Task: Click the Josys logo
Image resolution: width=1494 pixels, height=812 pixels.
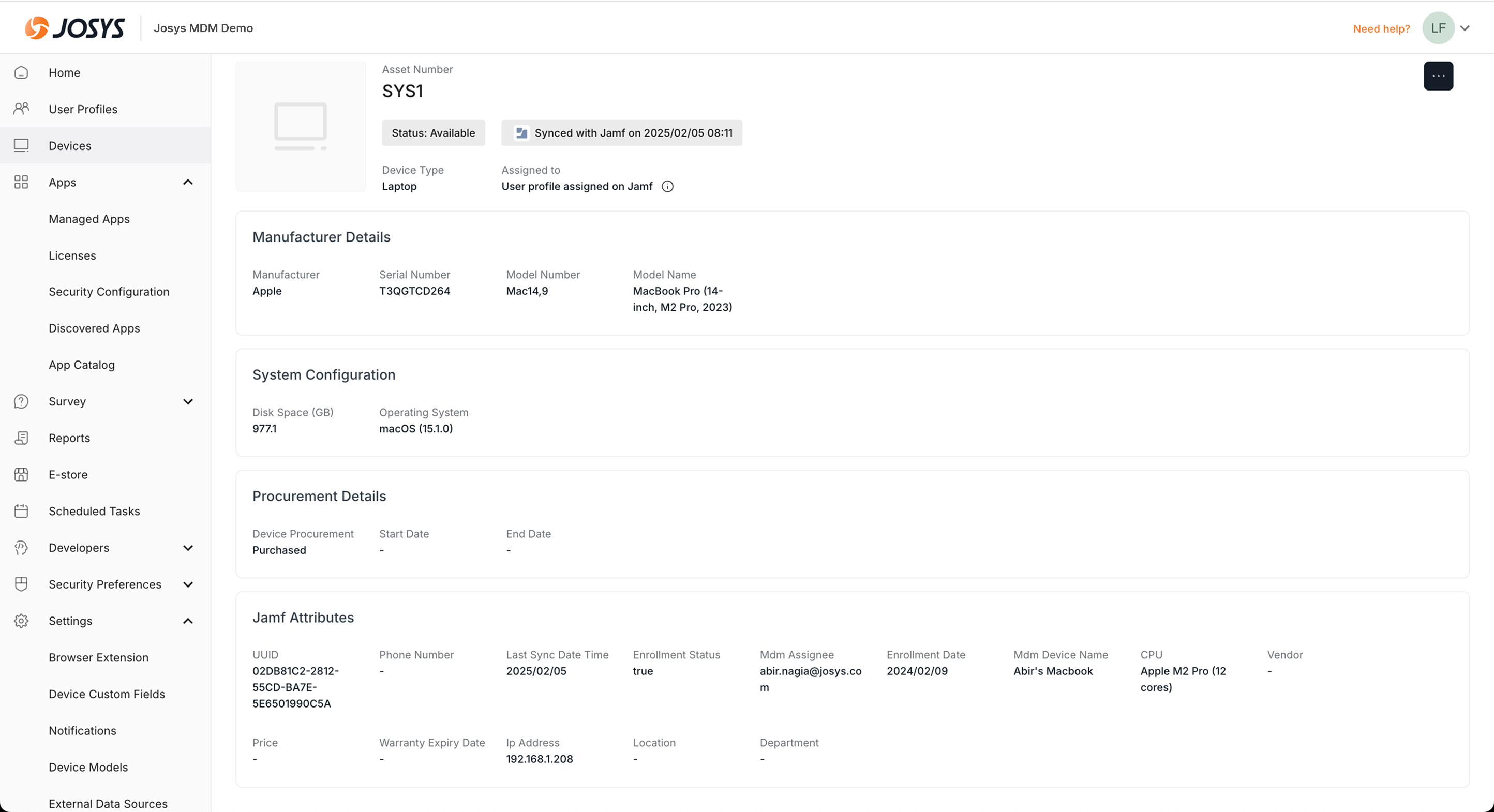Action: pos(75,28)
